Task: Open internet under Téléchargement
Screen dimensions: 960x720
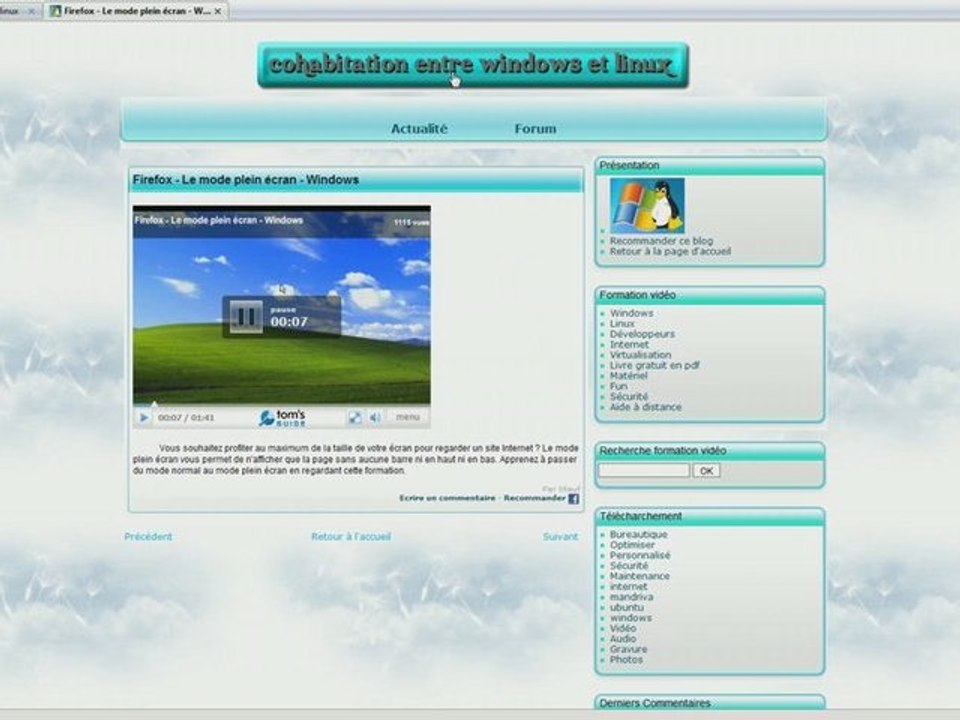Action: 628,586
